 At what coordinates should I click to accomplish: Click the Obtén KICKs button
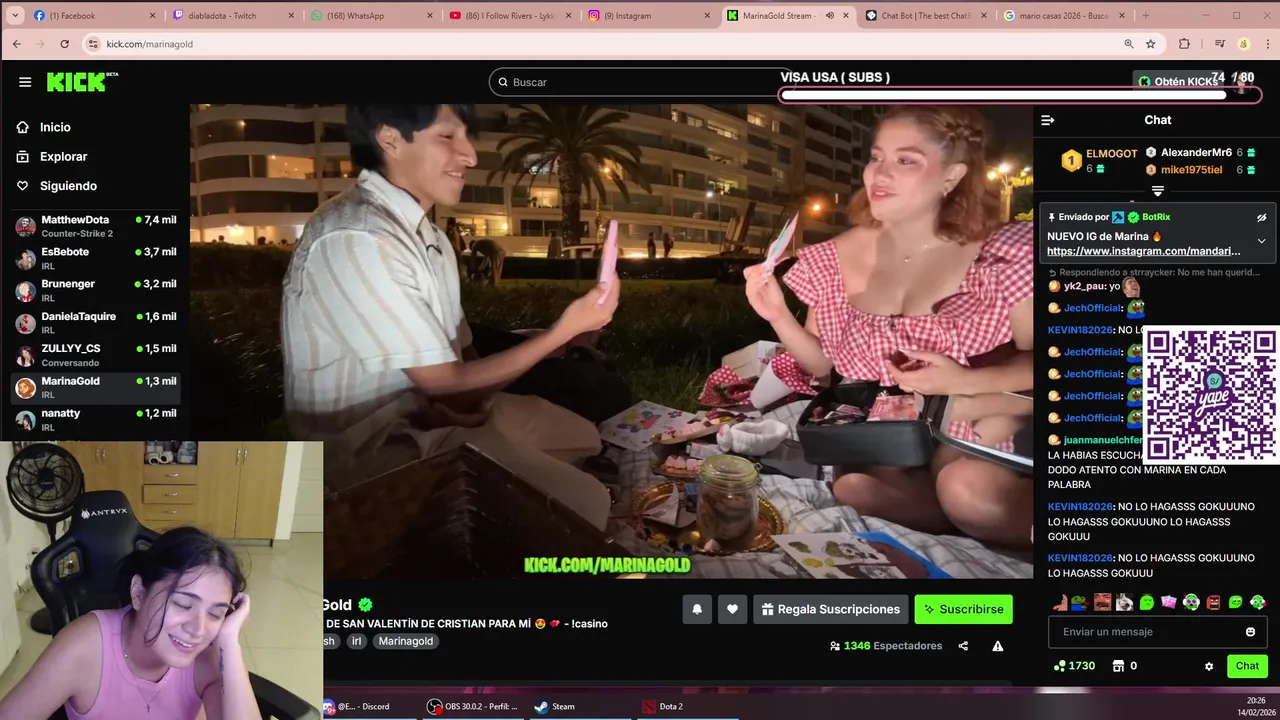(x=1178, y=82)
